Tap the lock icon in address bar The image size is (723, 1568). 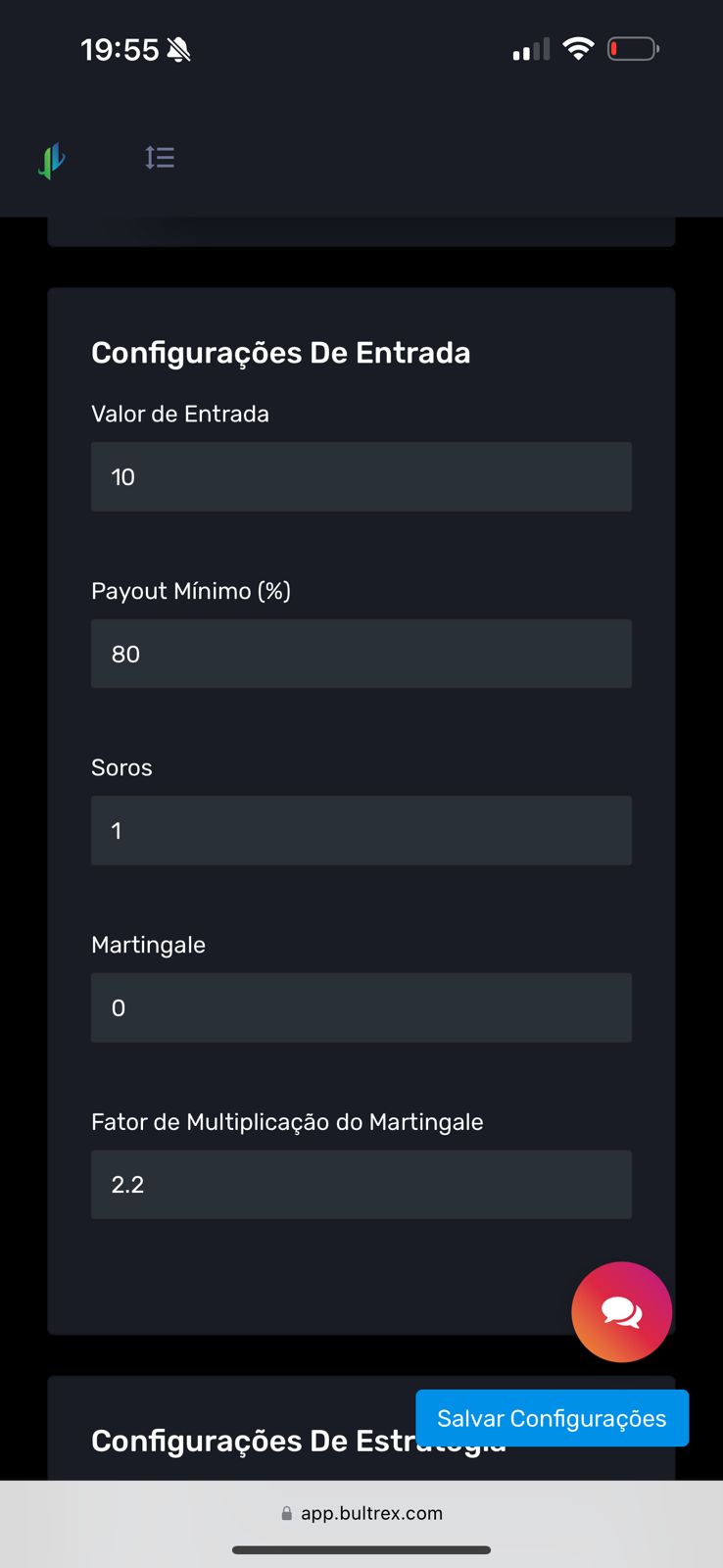pos(286,1513)
